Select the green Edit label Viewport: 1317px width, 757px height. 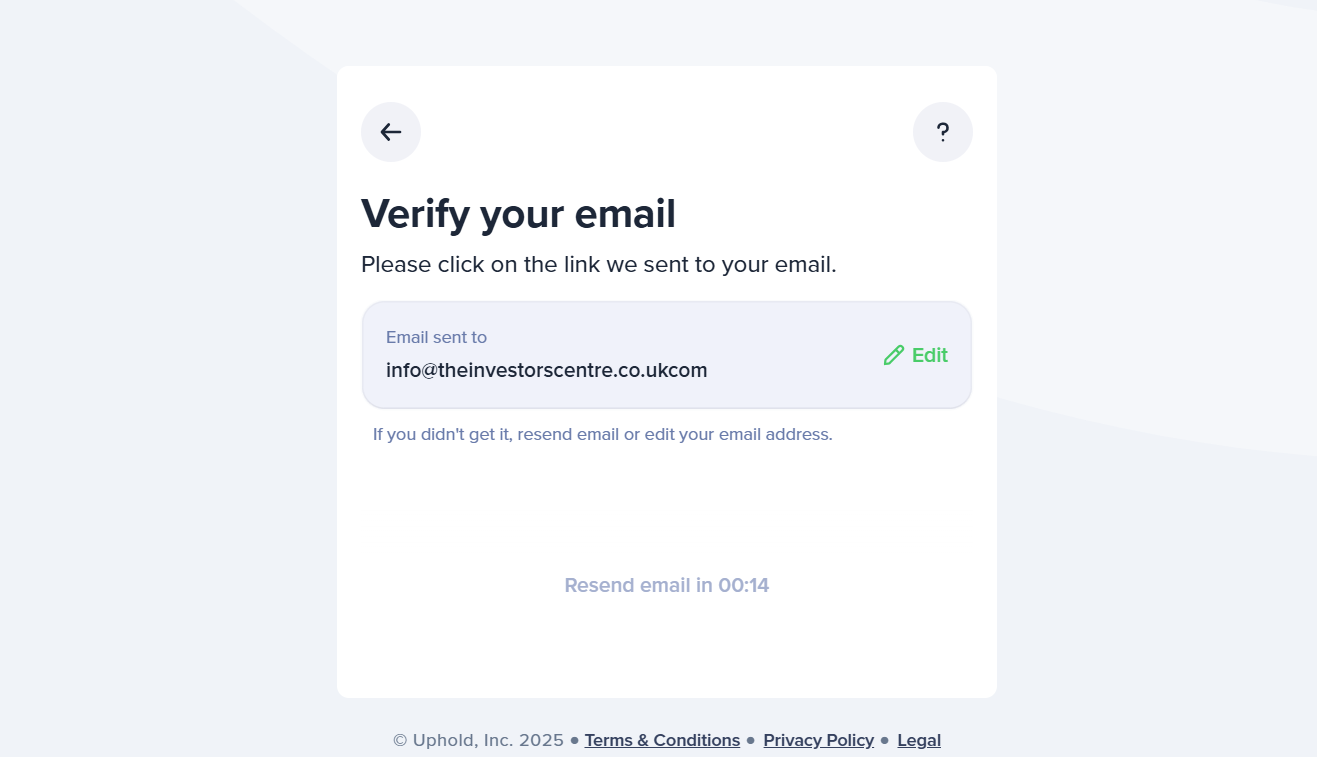(930, 355)
